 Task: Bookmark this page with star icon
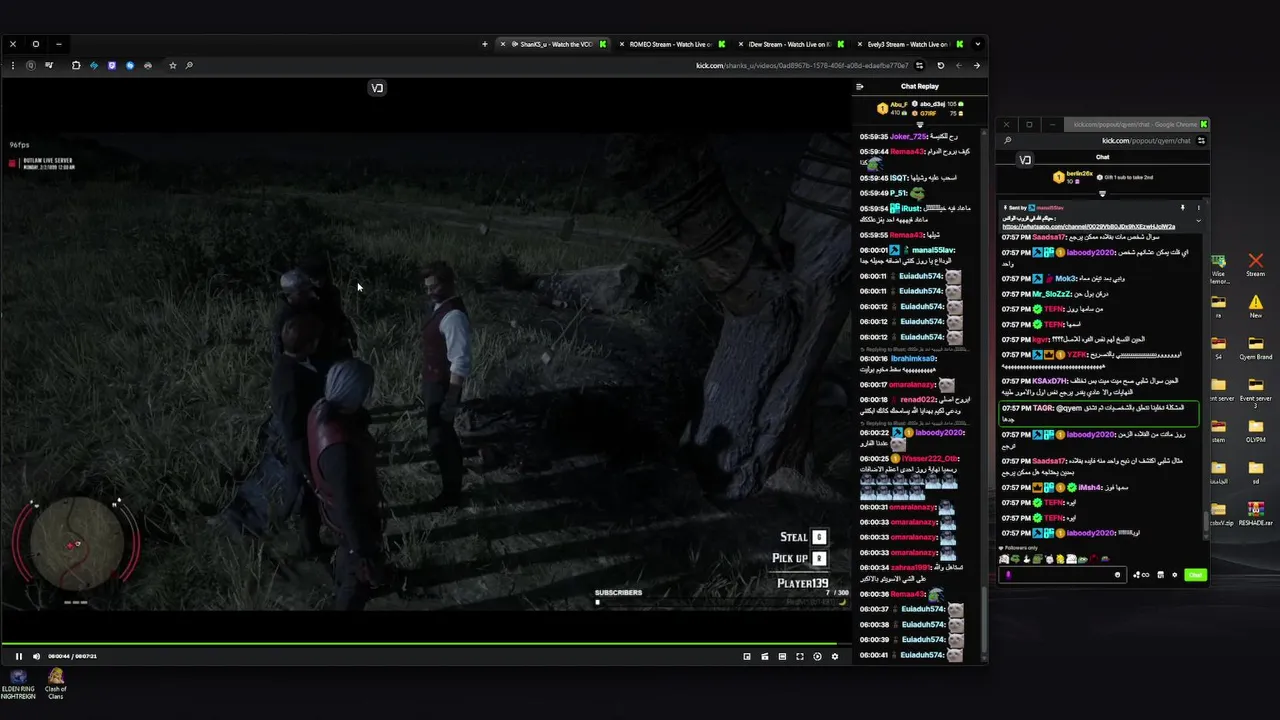pos(172,66)
